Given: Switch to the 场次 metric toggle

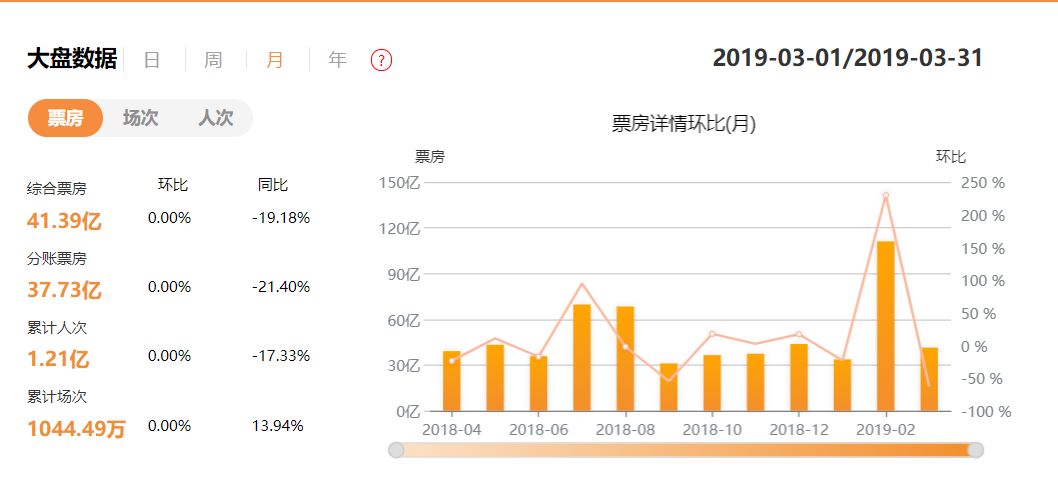Looking at the screenshot, I should pos(140,118).
